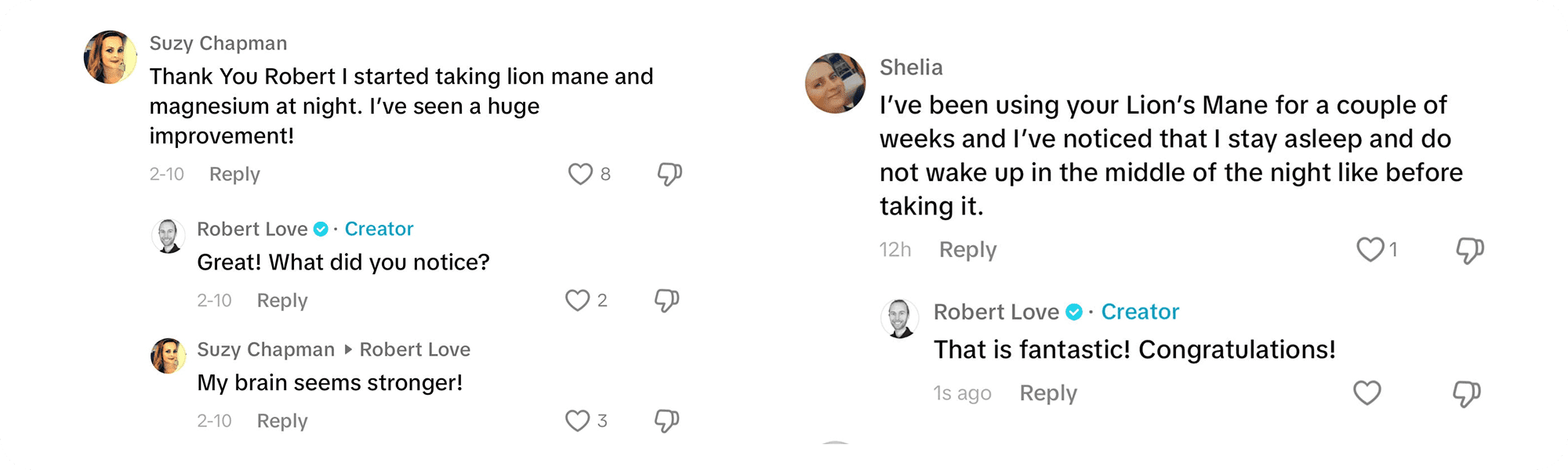Dislike Shelia's Lion's Mane comment

coord(1470,251)
